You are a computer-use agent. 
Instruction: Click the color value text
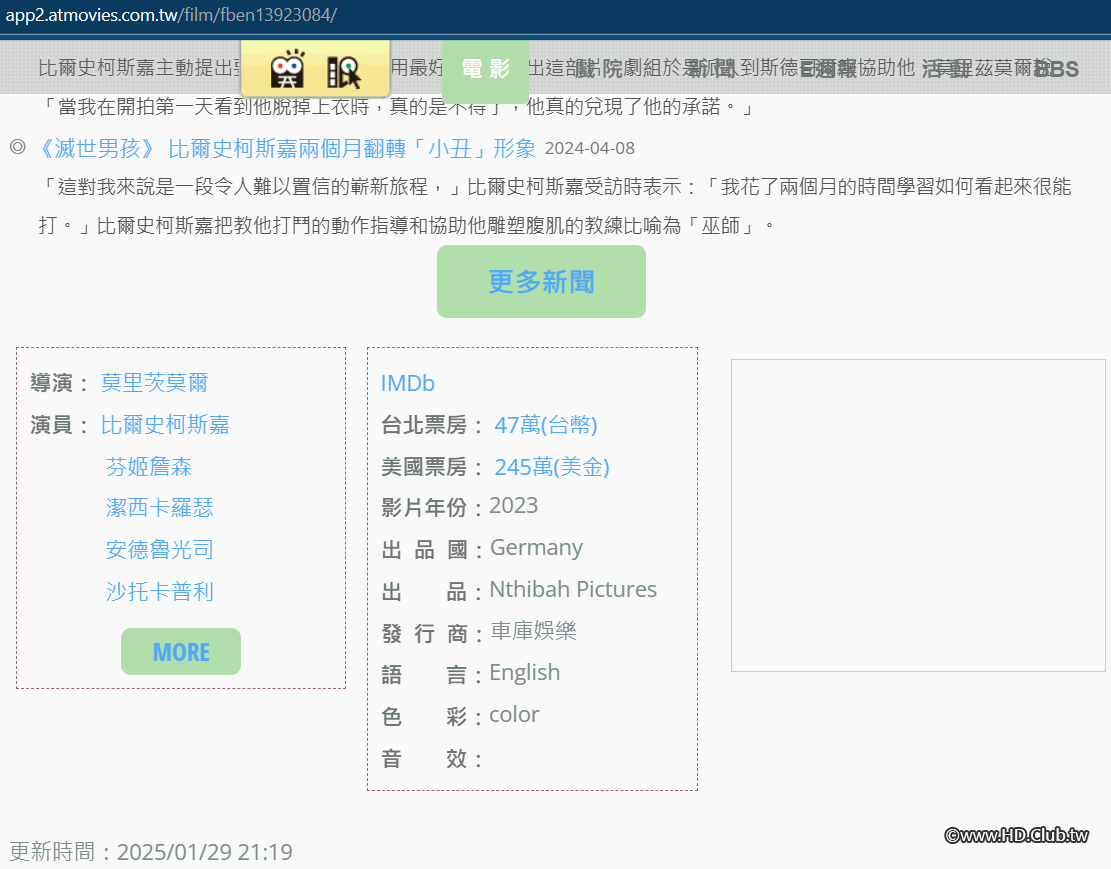point(514,714)
